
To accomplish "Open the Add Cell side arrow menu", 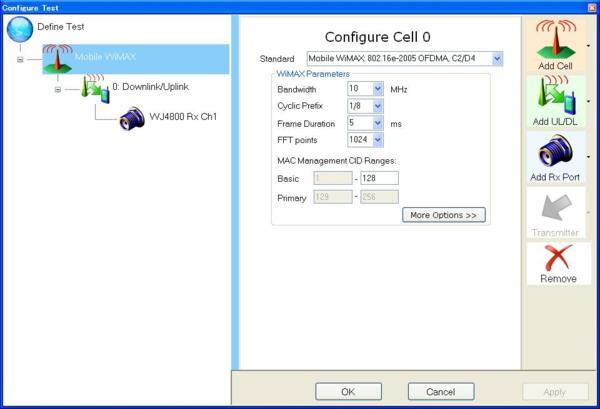I will 589,46.
